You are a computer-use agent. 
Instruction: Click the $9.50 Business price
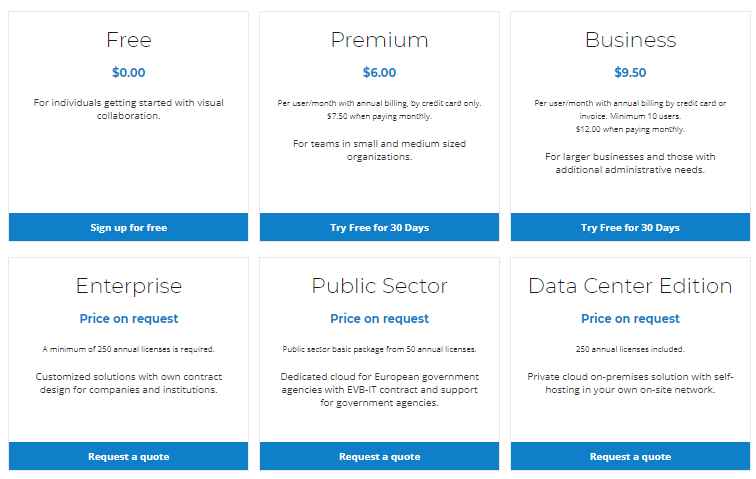click(630, 72)
